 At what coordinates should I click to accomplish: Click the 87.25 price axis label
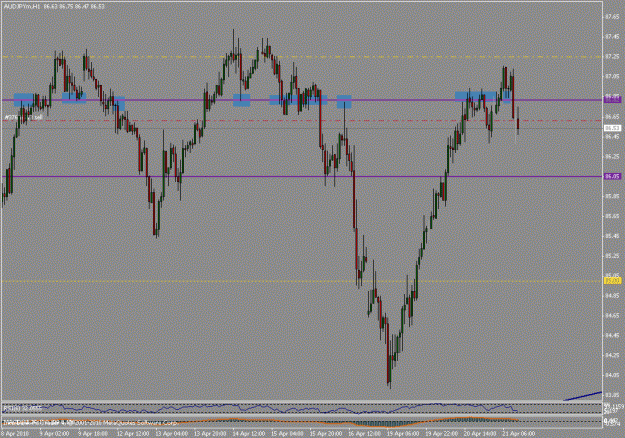click(x=612, y=57)
